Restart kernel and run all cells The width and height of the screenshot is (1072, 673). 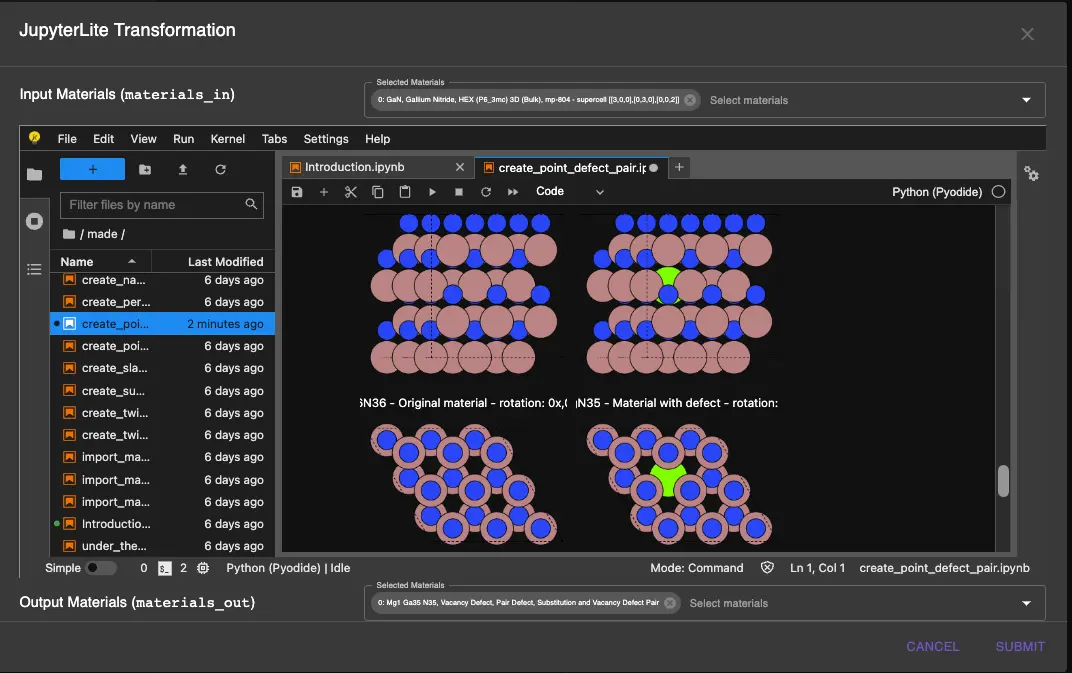click(513, 192)
